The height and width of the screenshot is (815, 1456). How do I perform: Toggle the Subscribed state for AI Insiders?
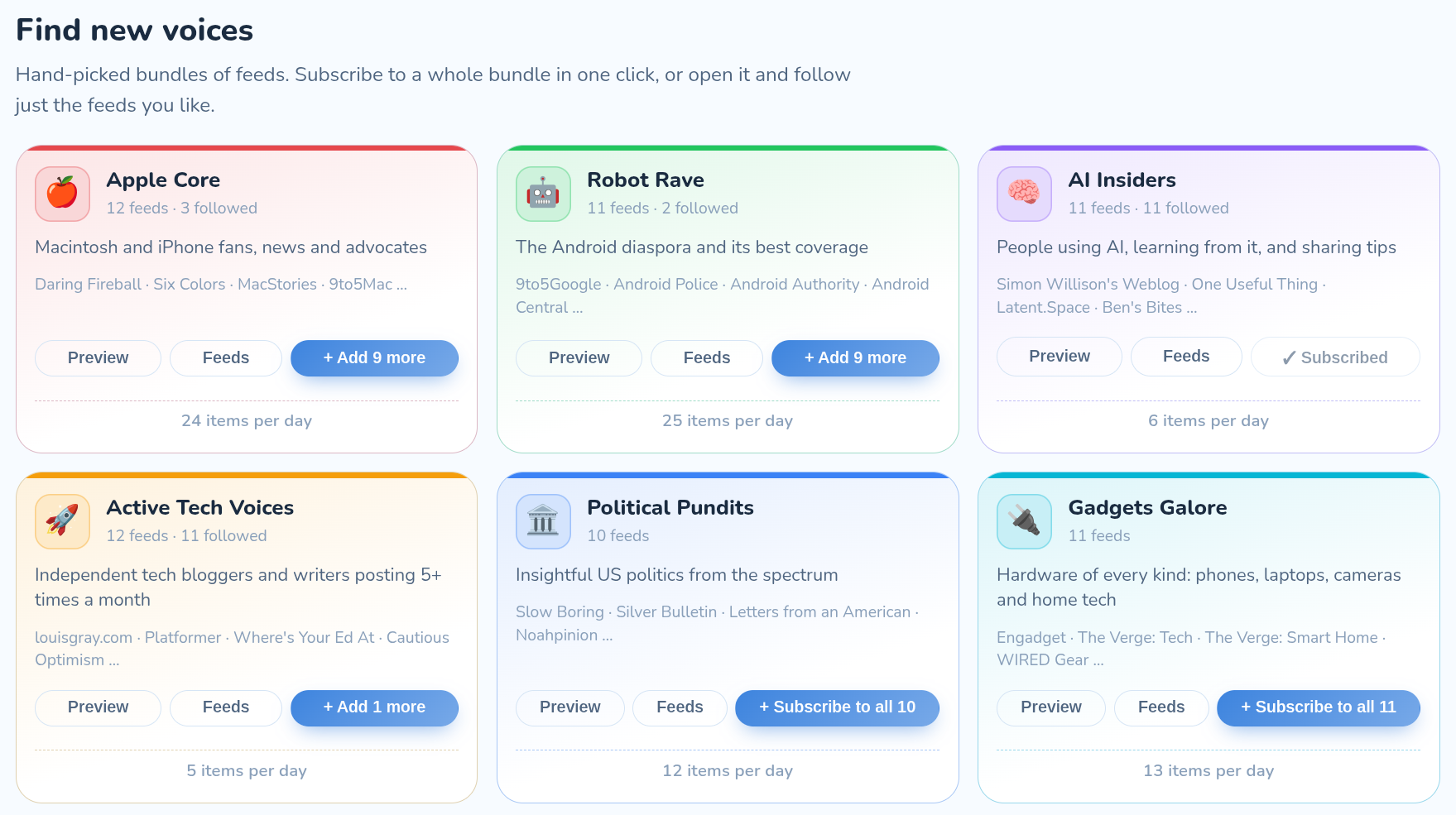click(1335, 357)
